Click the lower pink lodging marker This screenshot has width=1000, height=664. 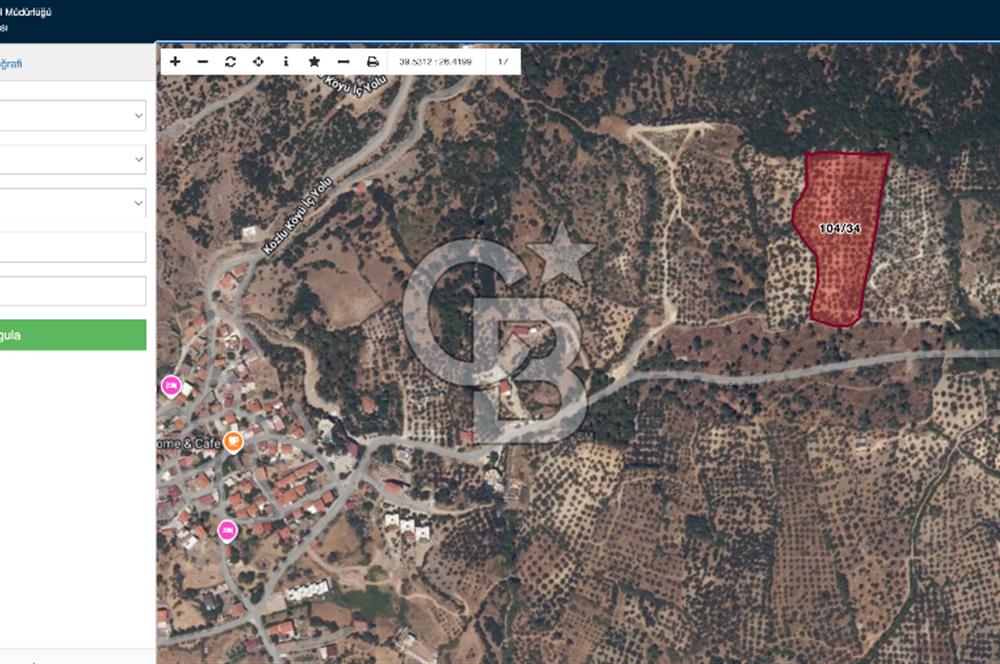click(x=227, y=530)
